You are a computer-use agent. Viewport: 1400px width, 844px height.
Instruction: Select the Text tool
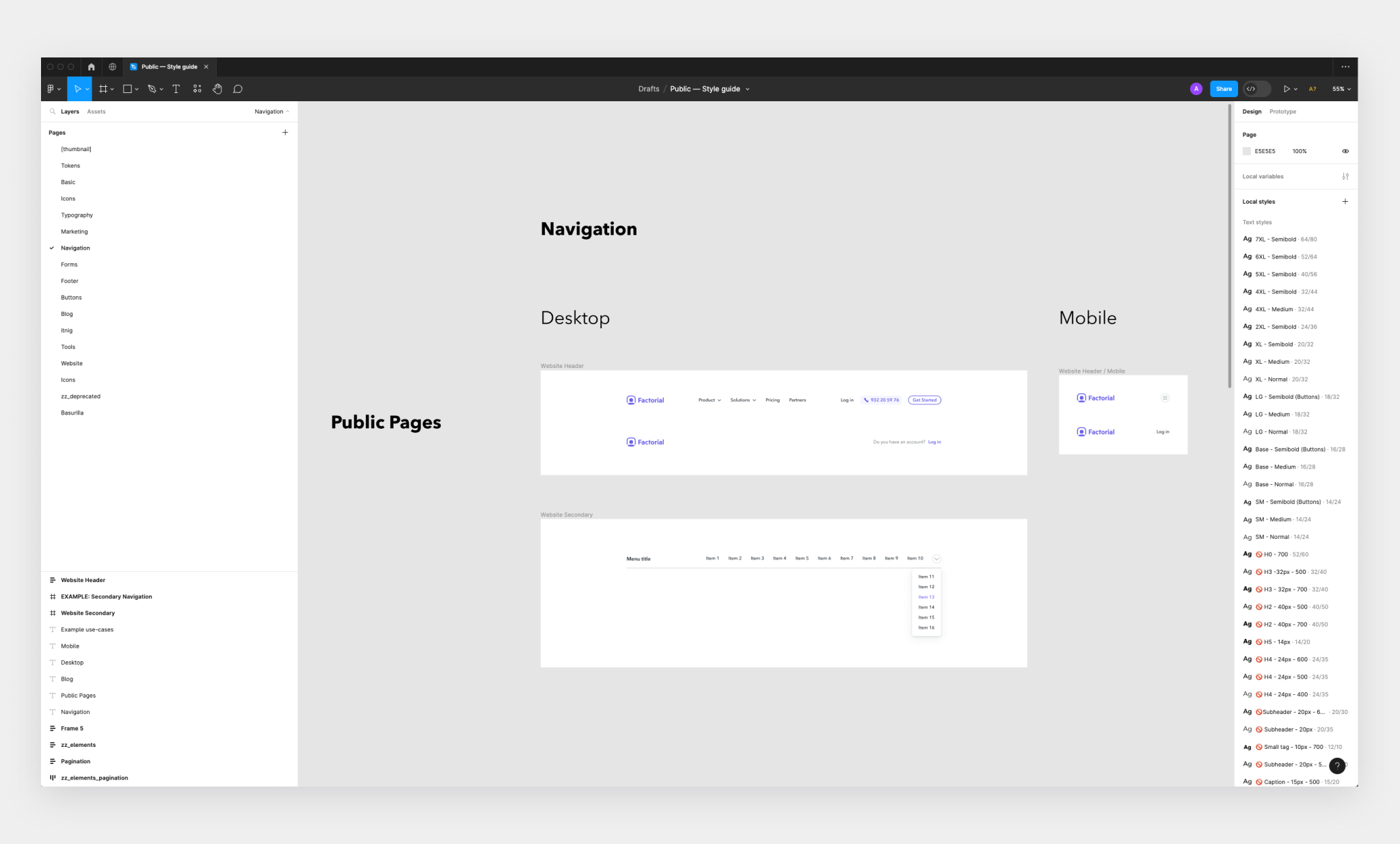[x=176, y=89]
